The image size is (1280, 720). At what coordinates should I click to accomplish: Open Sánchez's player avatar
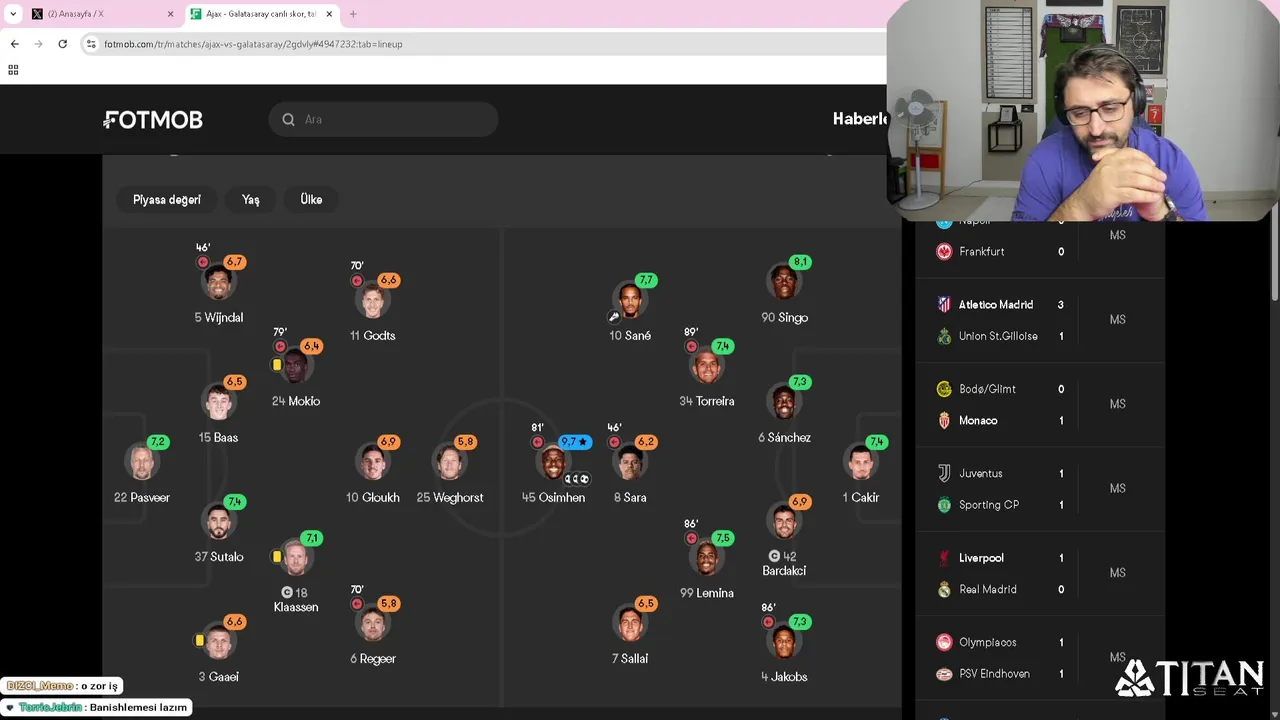pyautogui.click(x=784, y=403)
